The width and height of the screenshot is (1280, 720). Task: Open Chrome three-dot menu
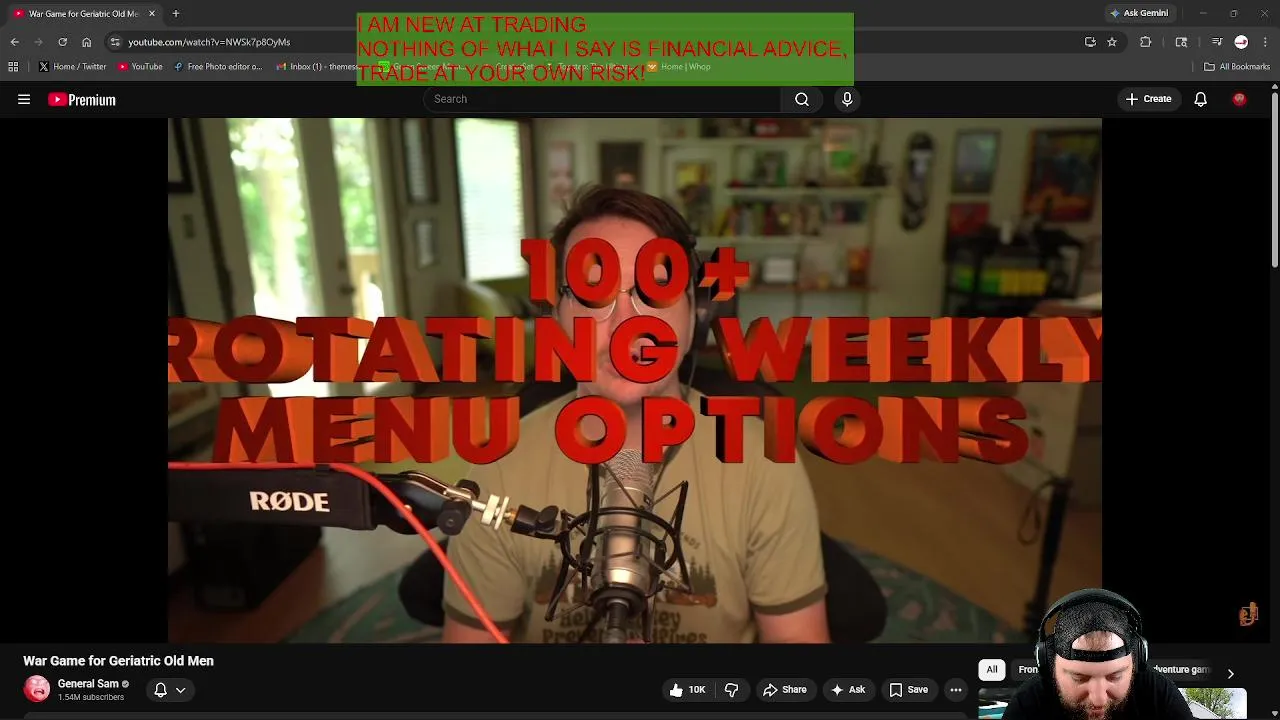point(1266,42)
